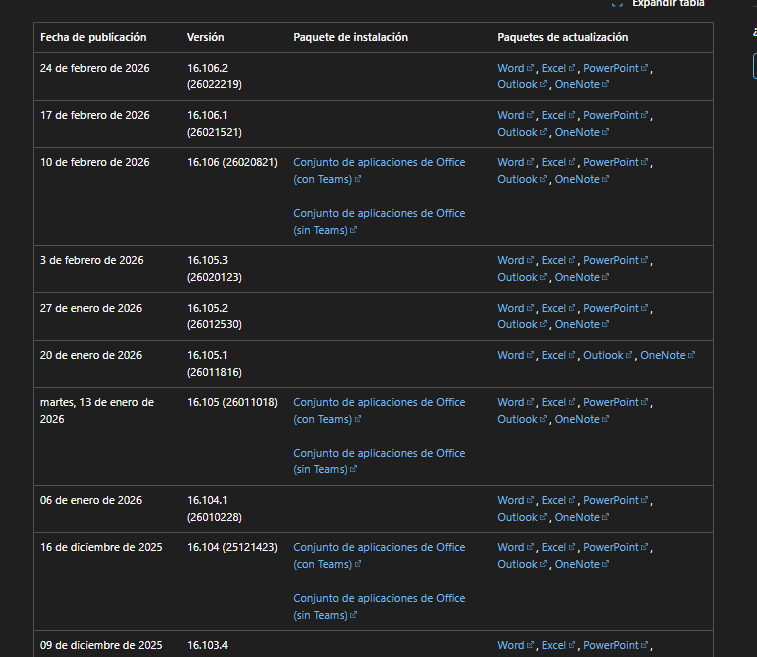
Task: Open OneNote update for 27 de enero row
Action: pyautogui.click(x=582, y=324)
